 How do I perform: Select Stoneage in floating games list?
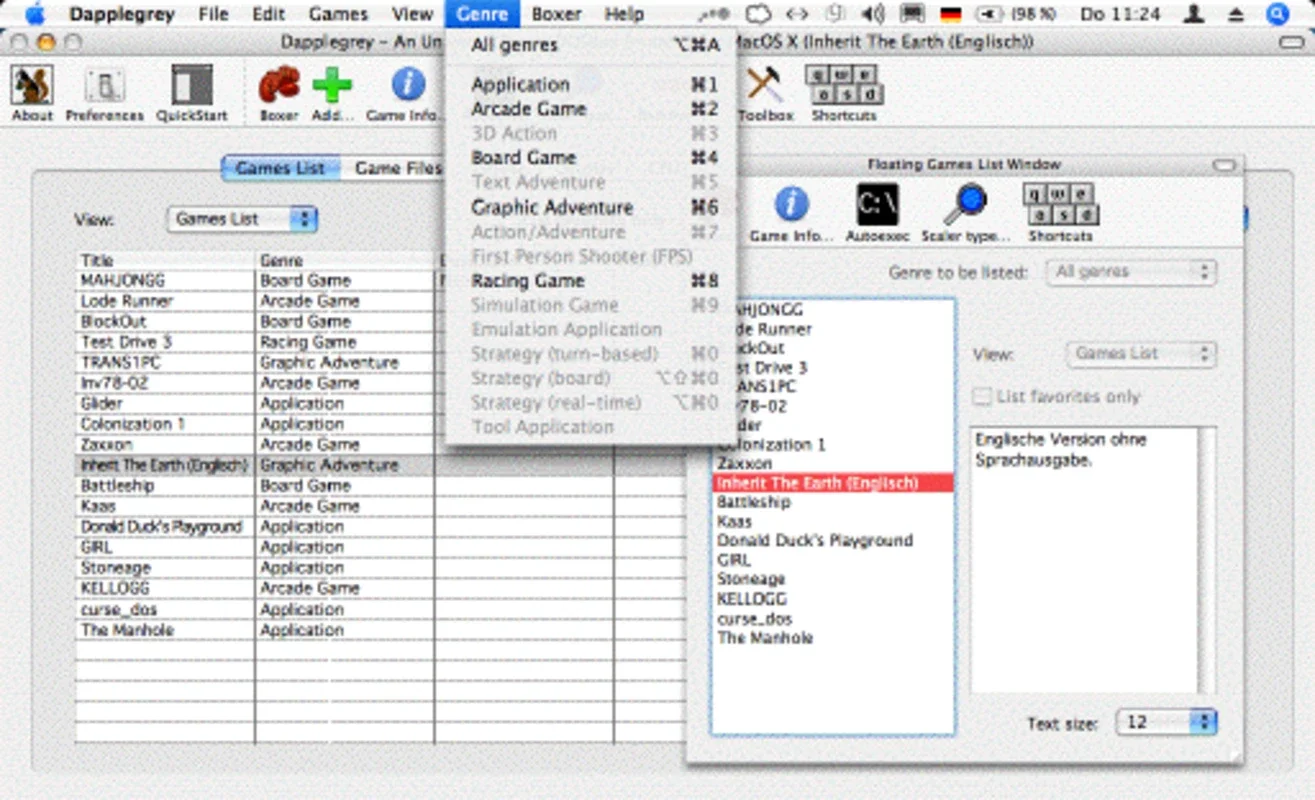coord(833,580)
